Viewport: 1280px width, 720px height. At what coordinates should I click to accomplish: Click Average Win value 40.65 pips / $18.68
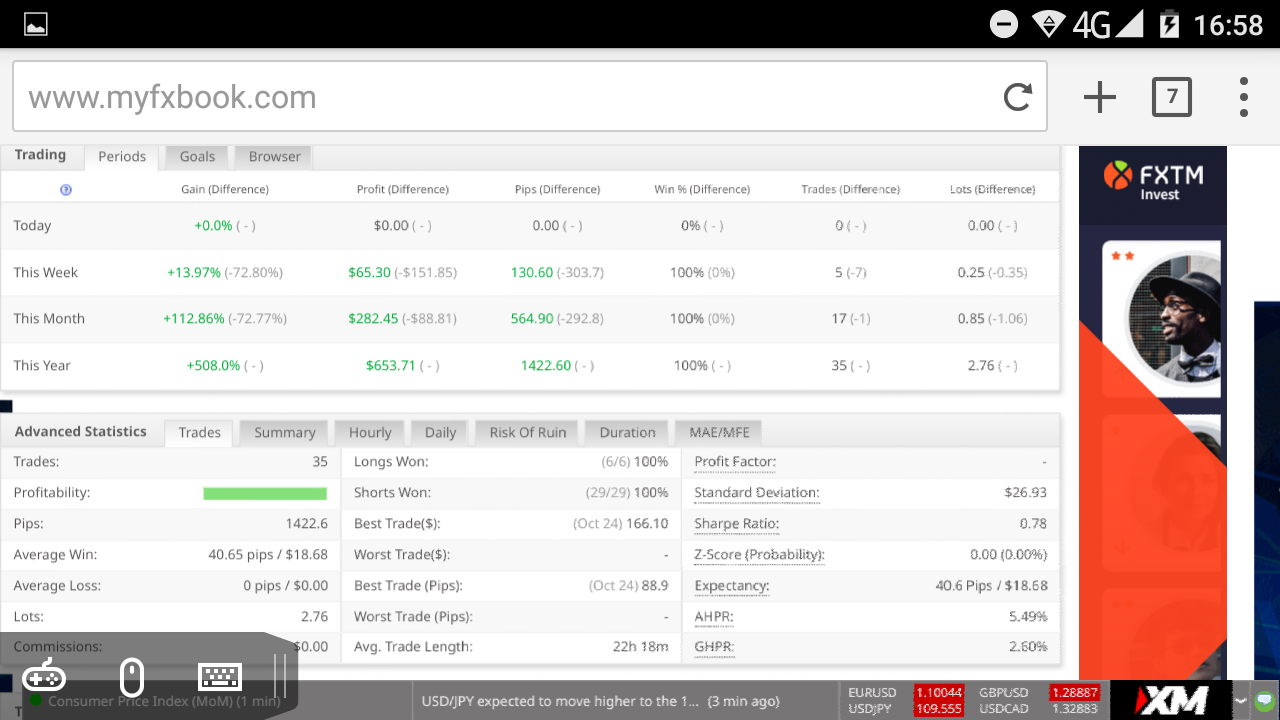[268, 555]
